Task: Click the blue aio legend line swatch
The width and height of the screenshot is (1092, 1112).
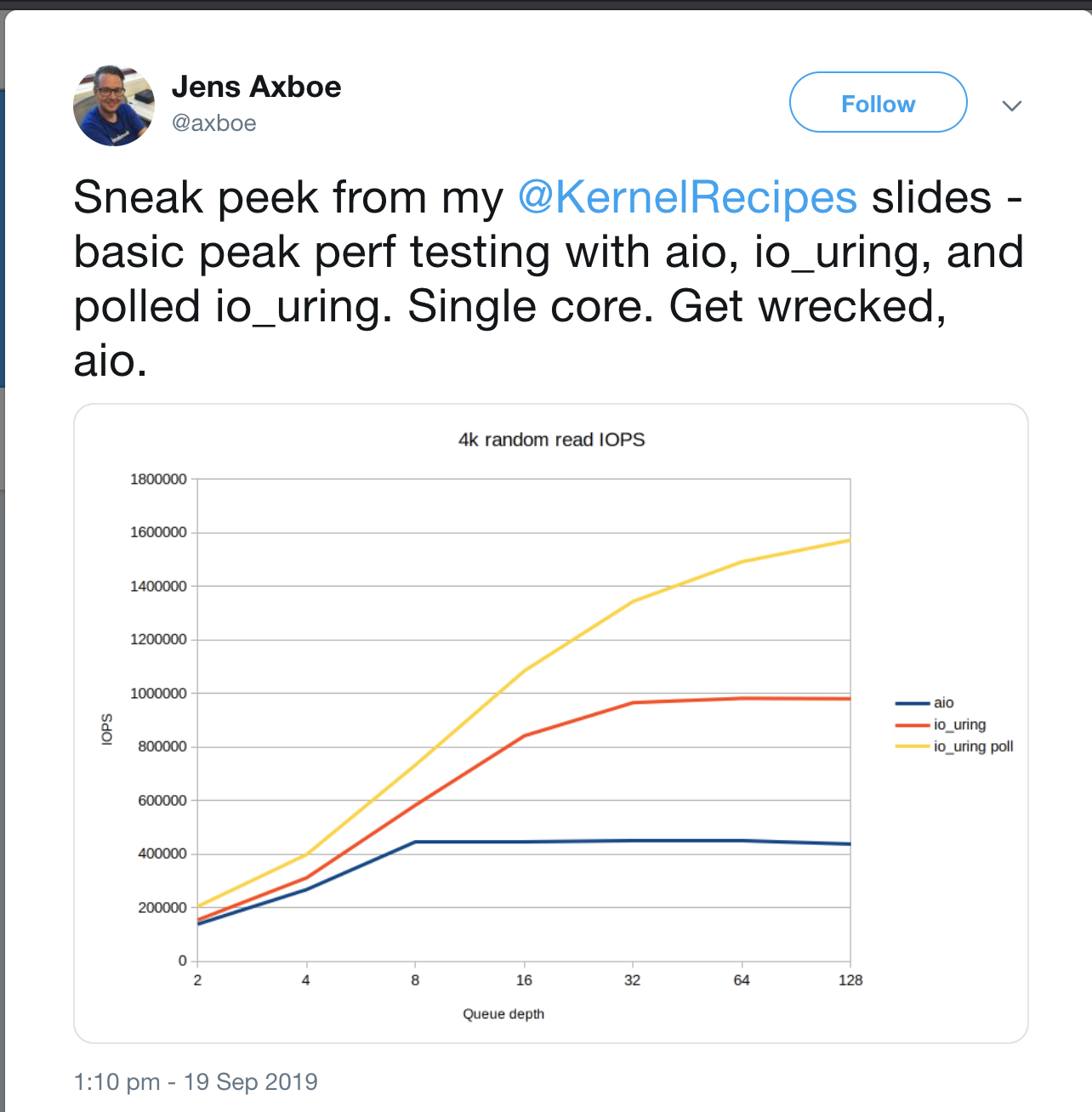Action: click(x=912, y=703)
